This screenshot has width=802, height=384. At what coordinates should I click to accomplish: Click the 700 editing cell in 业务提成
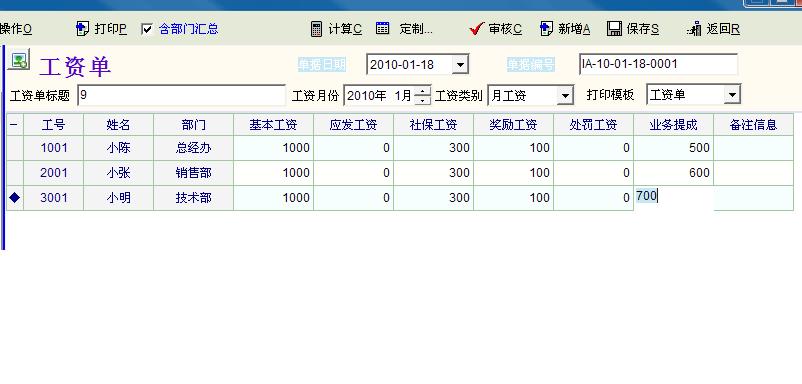pos(674,198)
